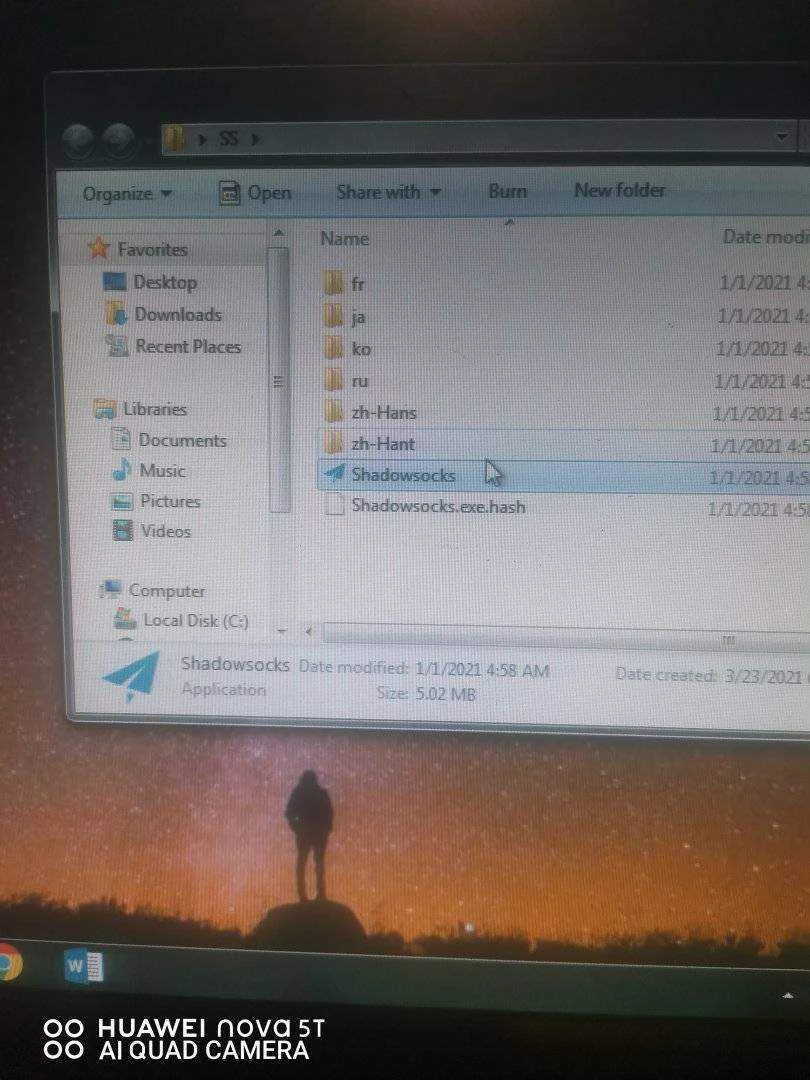Click the Open toolbar button

coord(256,193)
